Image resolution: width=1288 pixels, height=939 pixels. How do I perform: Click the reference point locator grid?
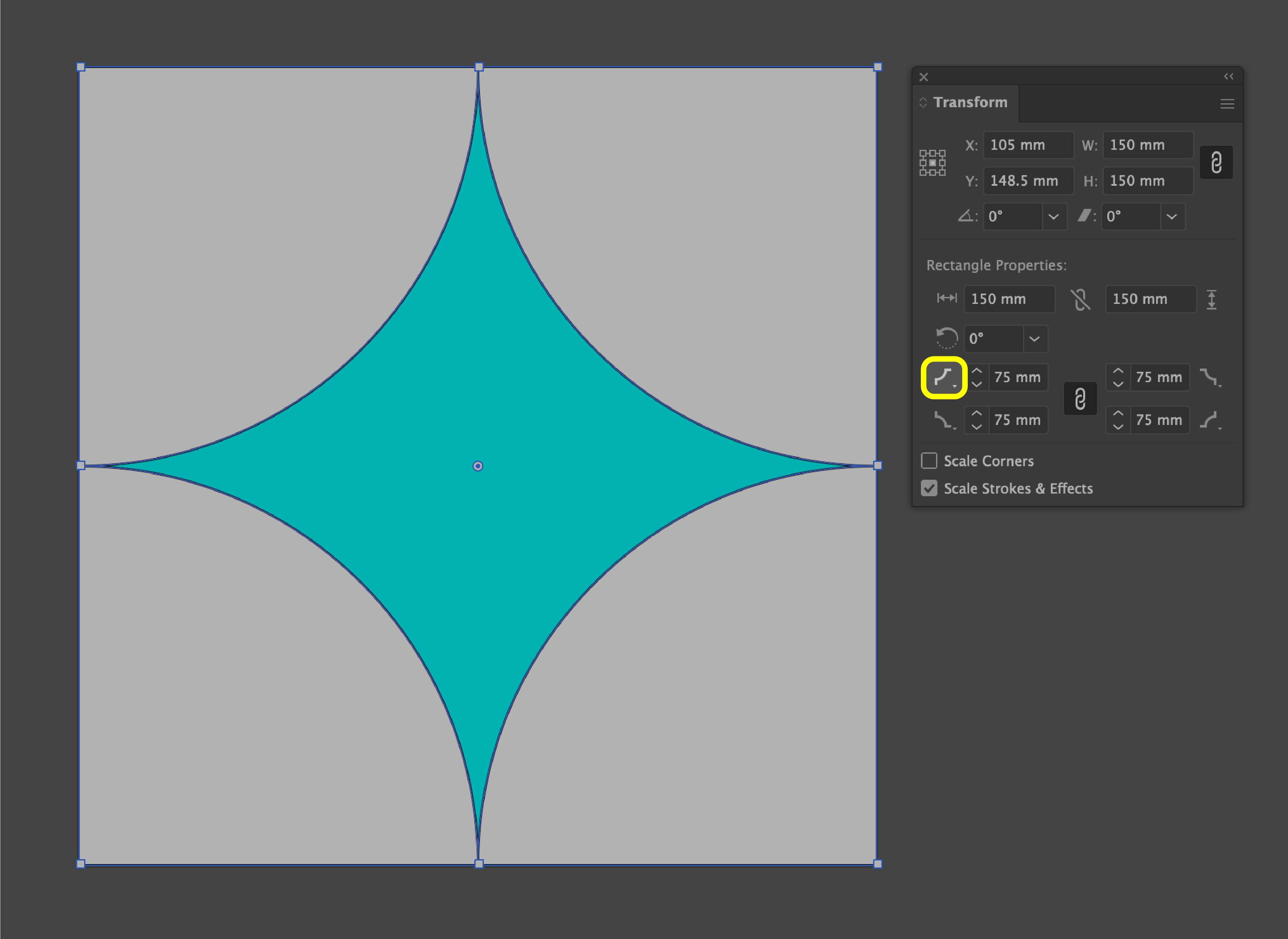pyautogui.click(x=932, y=163)
